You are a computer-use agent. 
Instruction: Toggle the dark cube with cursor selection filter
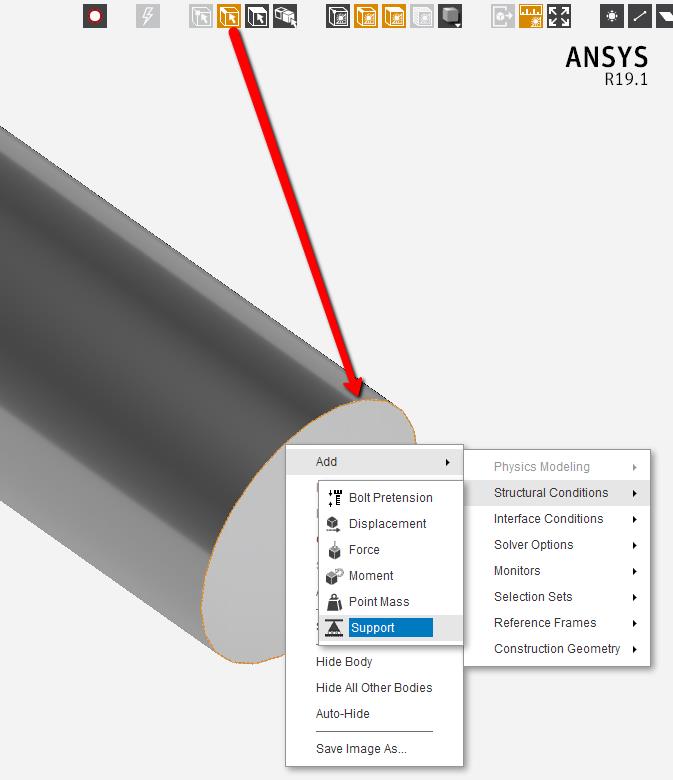click(257, 16)
